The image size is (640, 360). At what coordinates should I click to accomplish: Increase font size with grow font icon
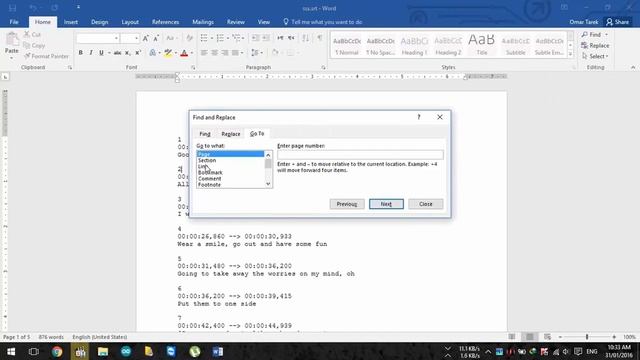[146, 38]
